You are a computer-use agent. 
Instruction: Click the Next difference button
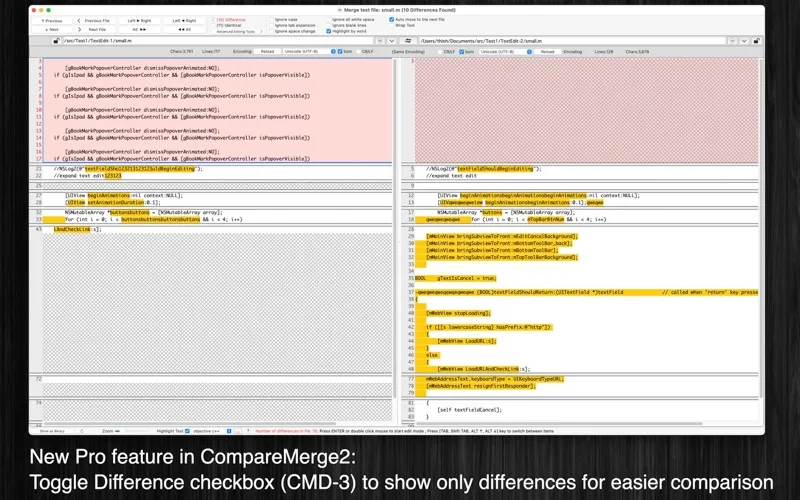(52, 30)
